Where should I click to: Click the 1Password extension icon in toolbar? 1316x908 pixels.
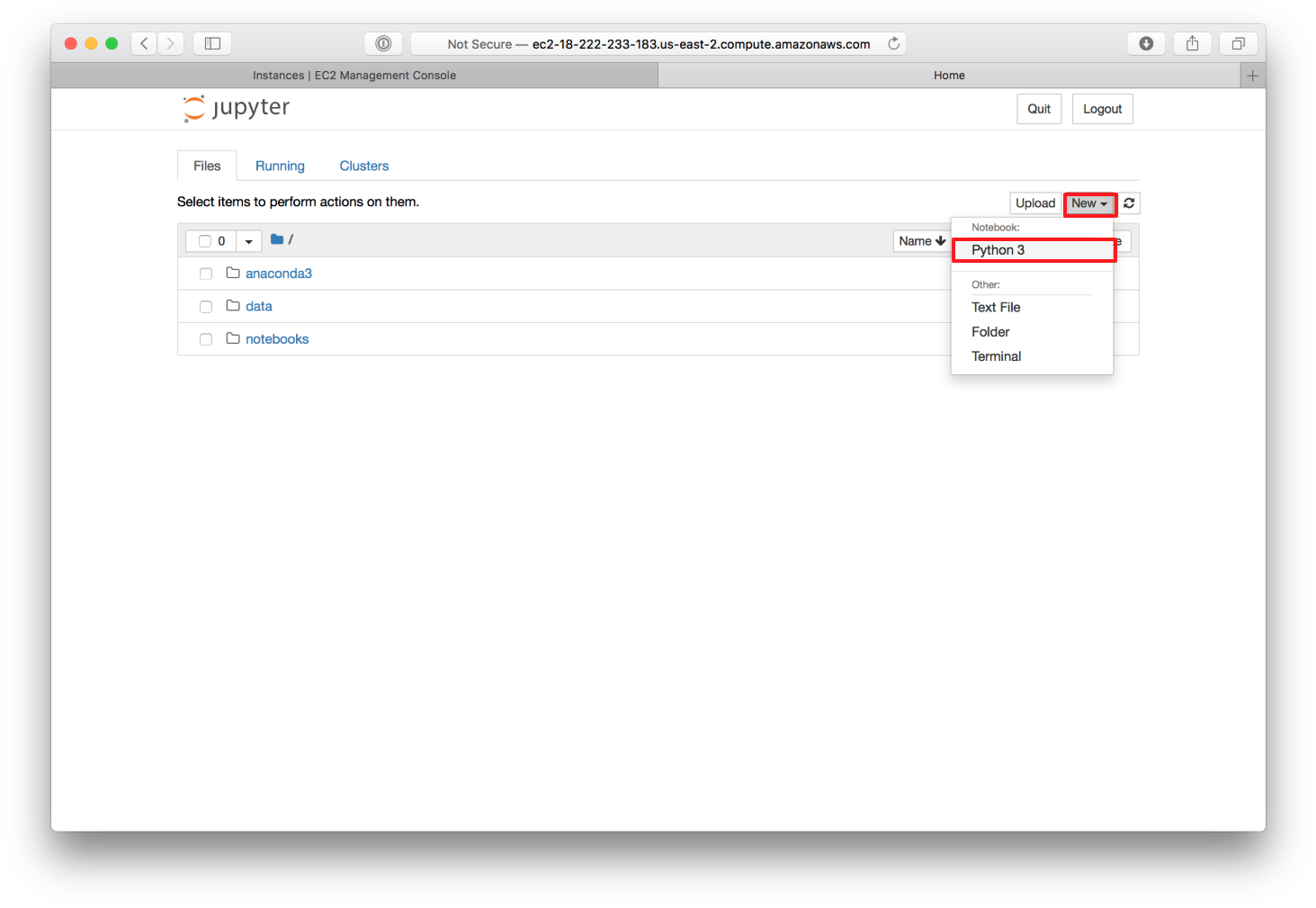(x=383, y=43)
